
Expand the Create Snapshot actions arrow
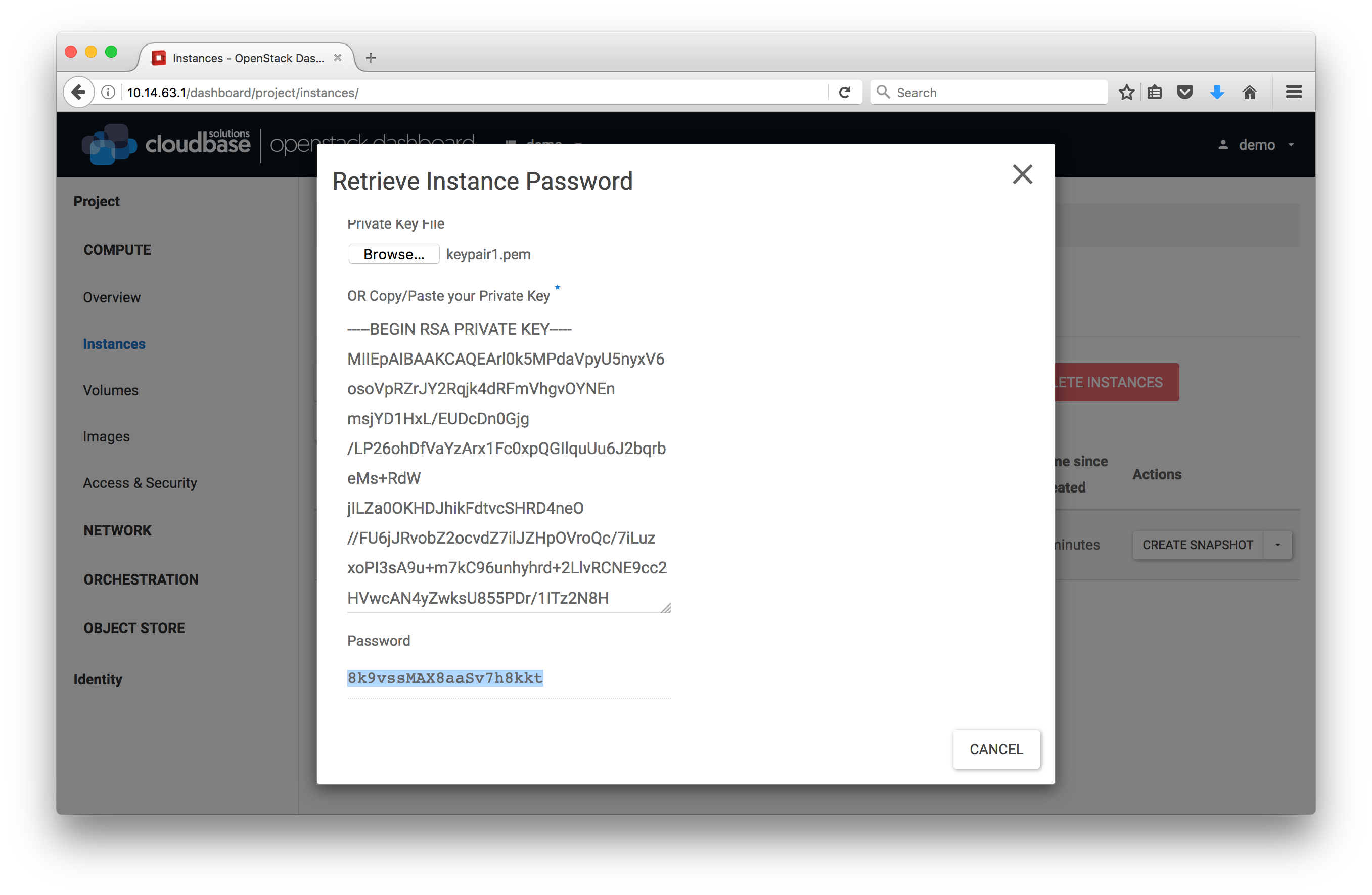click(1277, 545)
